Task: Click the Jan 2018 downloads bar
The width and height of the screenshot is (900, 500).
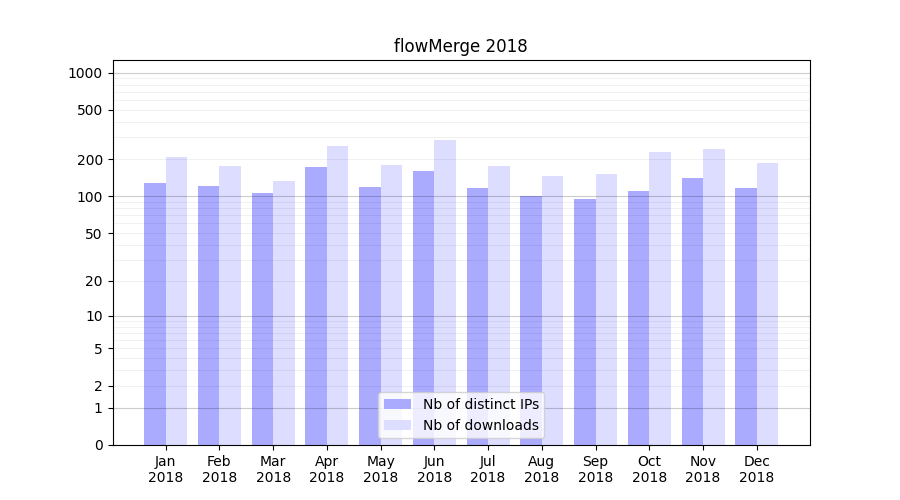Action: click(x=176, y=300)
